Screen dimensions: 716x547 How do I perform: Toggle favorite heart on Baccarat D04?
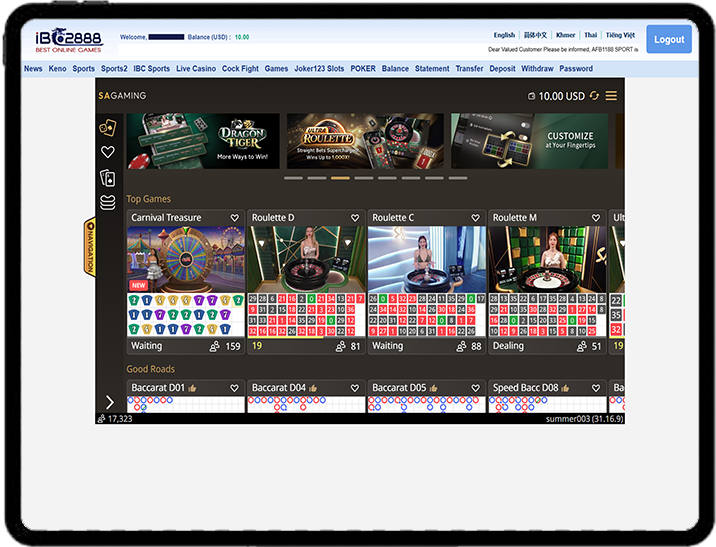[x=355, y=388]
